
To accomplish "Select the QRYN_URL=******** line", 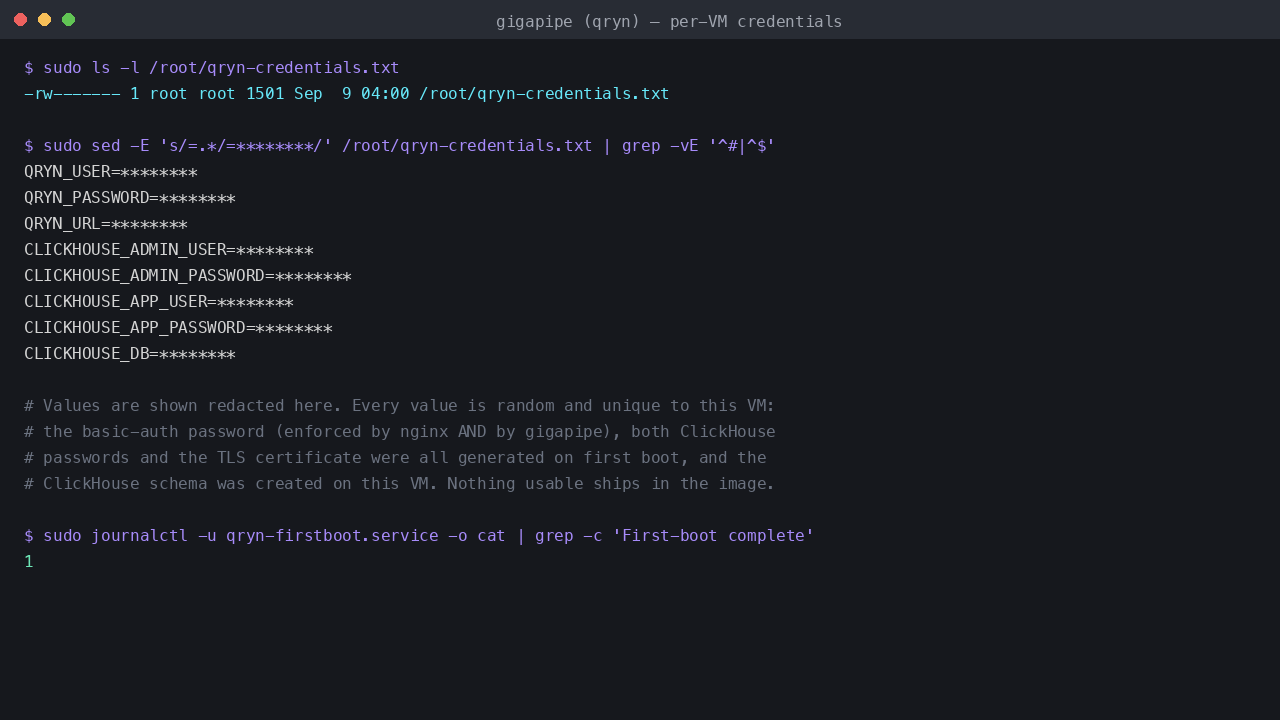I will (106, 224).
